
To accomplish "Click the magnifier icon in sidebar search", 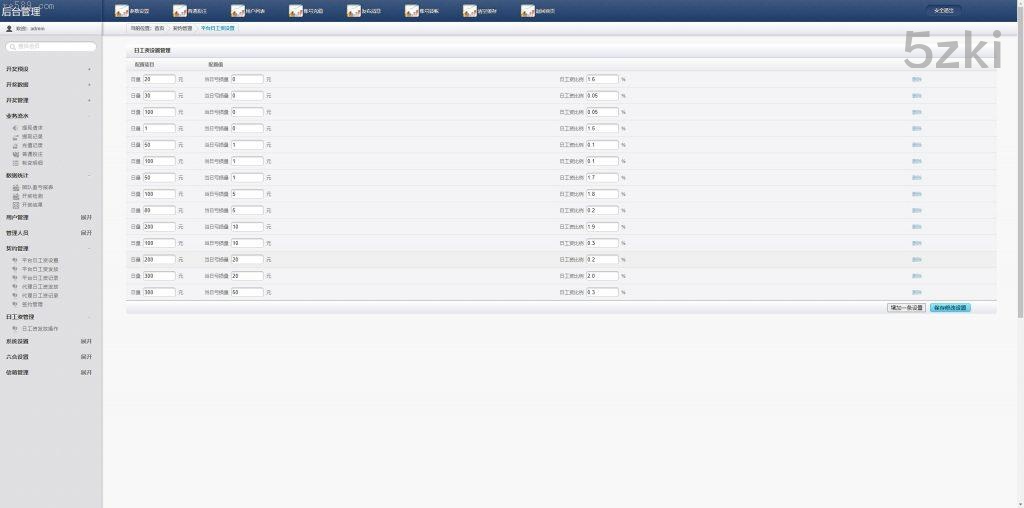I will 13,46.
